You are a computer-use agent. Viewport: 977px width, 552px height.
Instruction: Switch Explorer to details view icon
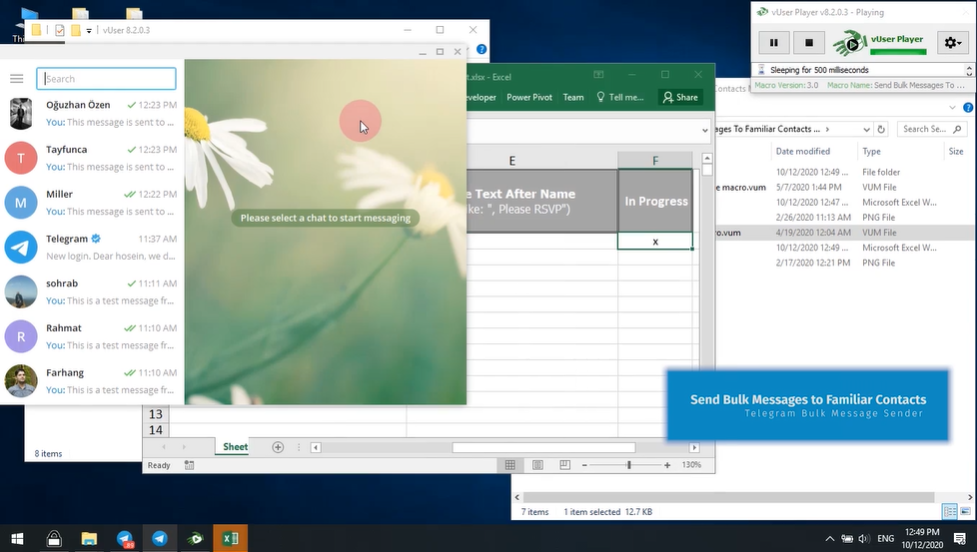[x=950, y=512]
